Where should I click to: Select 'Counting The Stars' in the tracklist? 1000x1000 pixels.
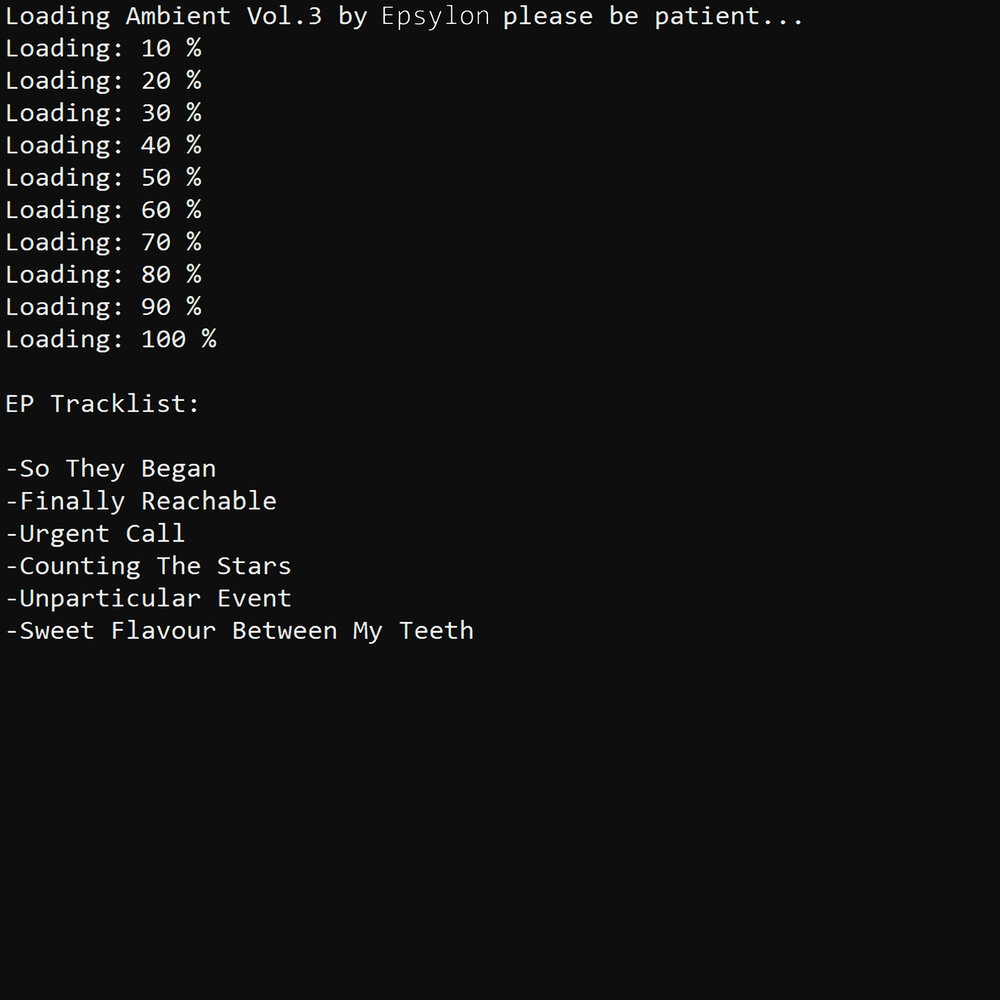(149, 566)
